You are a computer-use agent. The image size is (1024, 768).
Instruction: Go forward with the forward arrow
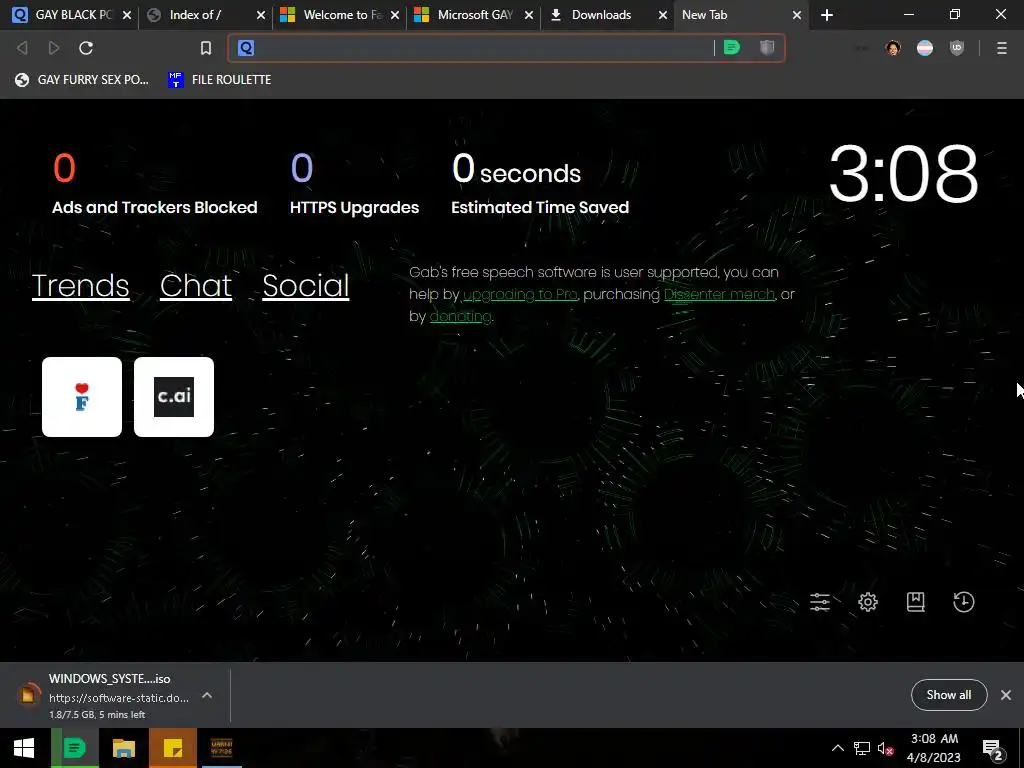click(54, 48)
